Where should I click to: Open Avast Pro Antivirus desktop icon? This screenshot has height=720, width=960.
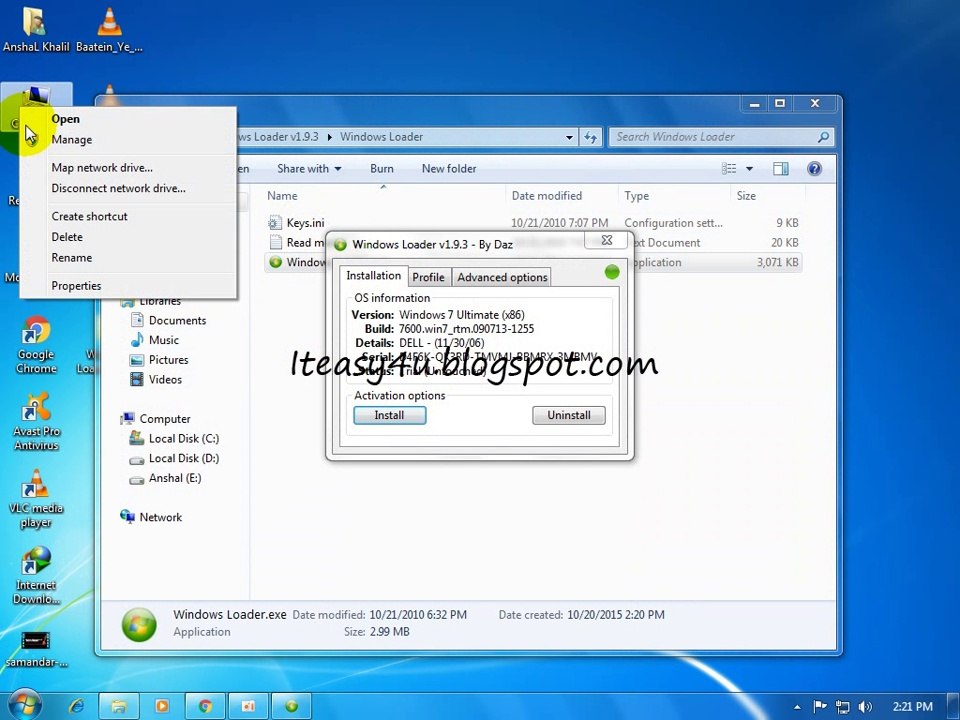coord(36,421)
